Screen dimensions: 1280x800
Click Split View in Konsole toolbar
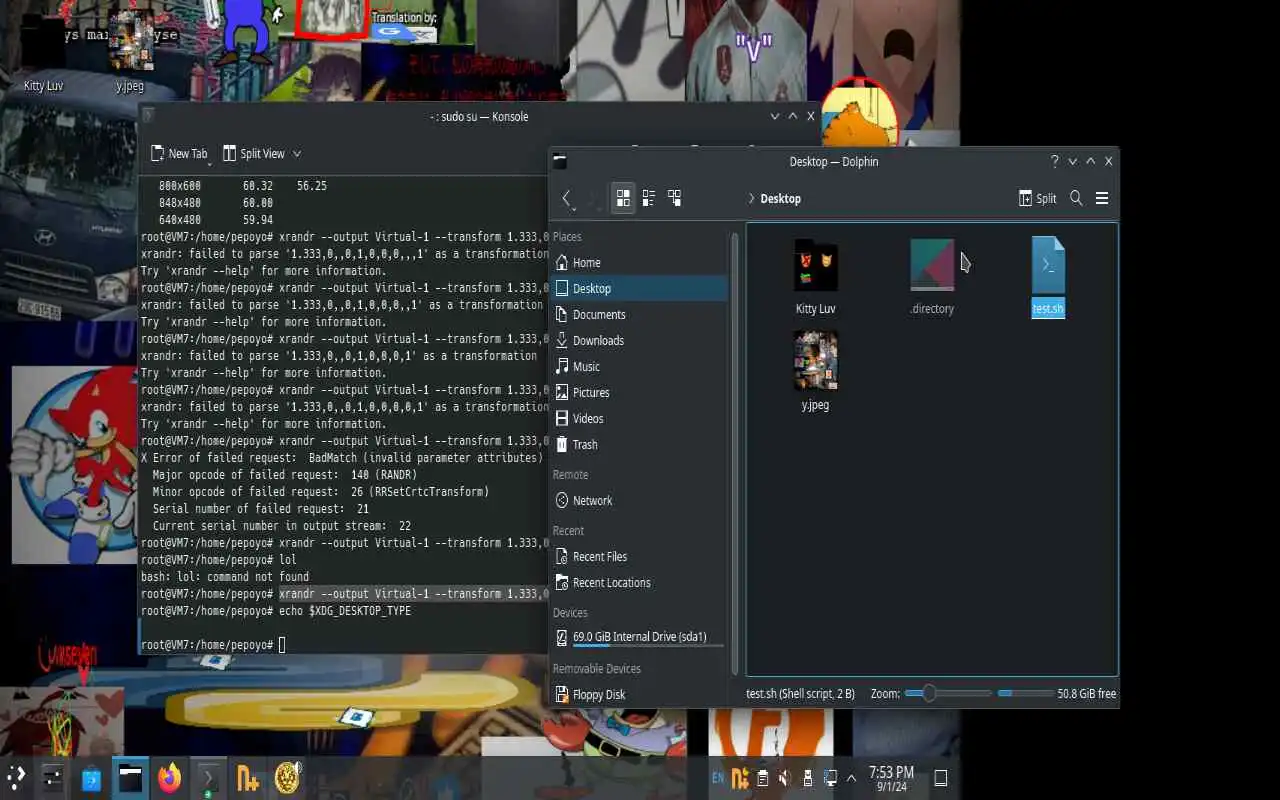pyautogui.click(x=253, y=153)
